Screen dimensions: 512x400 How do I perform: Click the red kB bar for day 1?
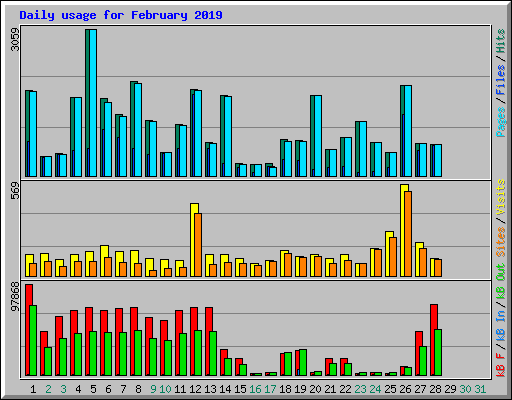[x=27, y=330]
